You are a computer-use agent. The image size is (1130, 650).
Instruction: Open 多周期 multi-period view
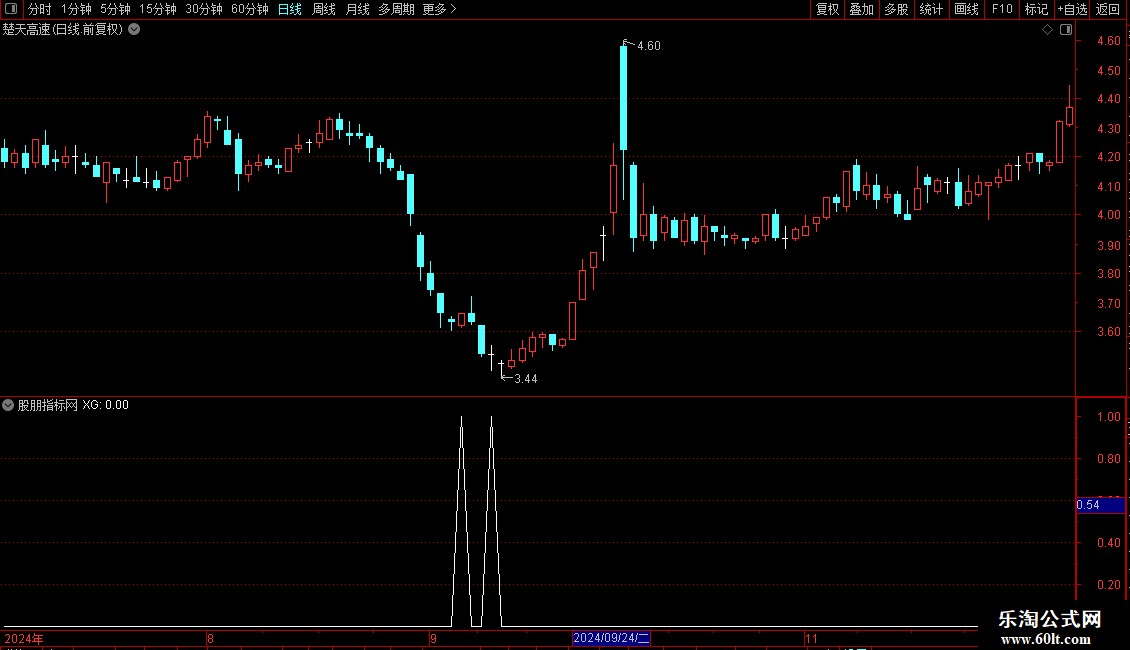tap(396, 9)
